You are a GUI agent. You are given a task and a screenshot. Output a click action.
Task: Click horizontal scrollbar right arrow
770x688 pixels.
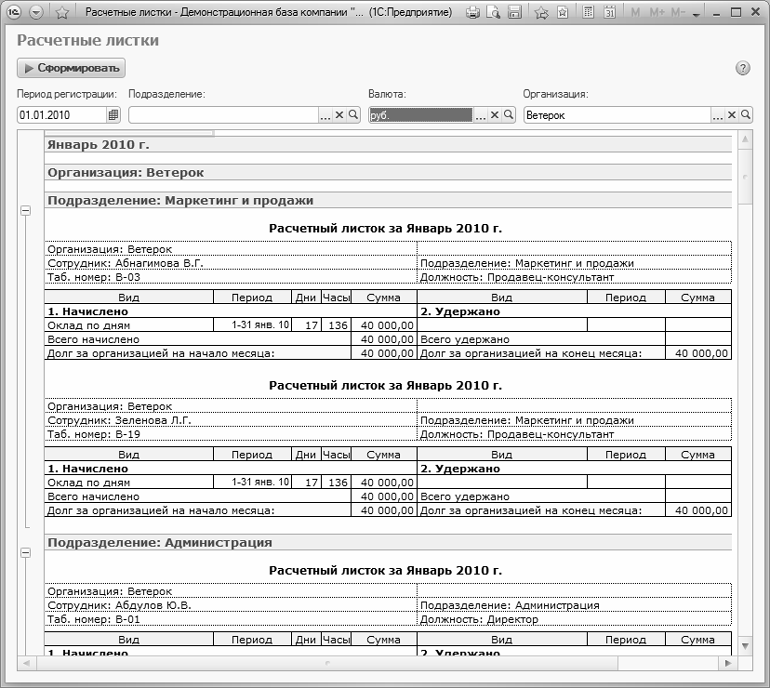click(x=728, y=663)
